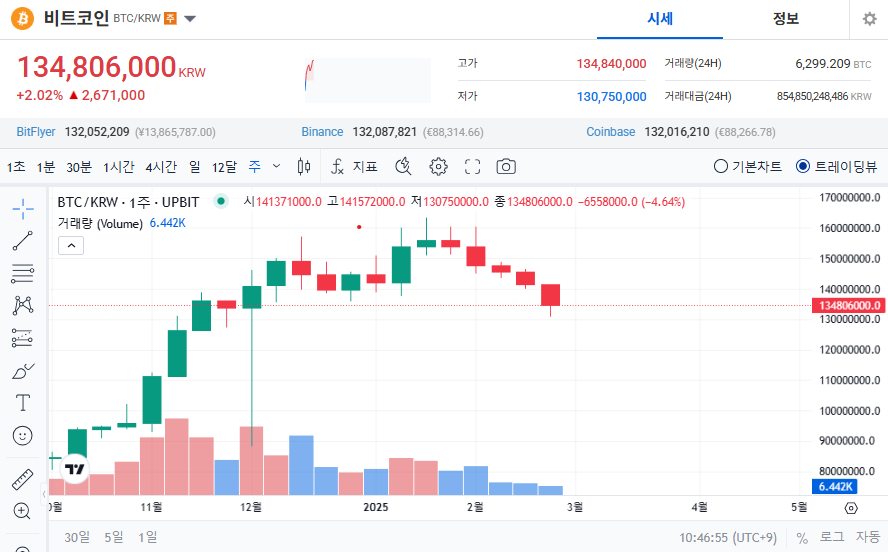The image size is (888, 552).
Task: Toggle 로그 logarithmic scale
Action: click(832, 537)
